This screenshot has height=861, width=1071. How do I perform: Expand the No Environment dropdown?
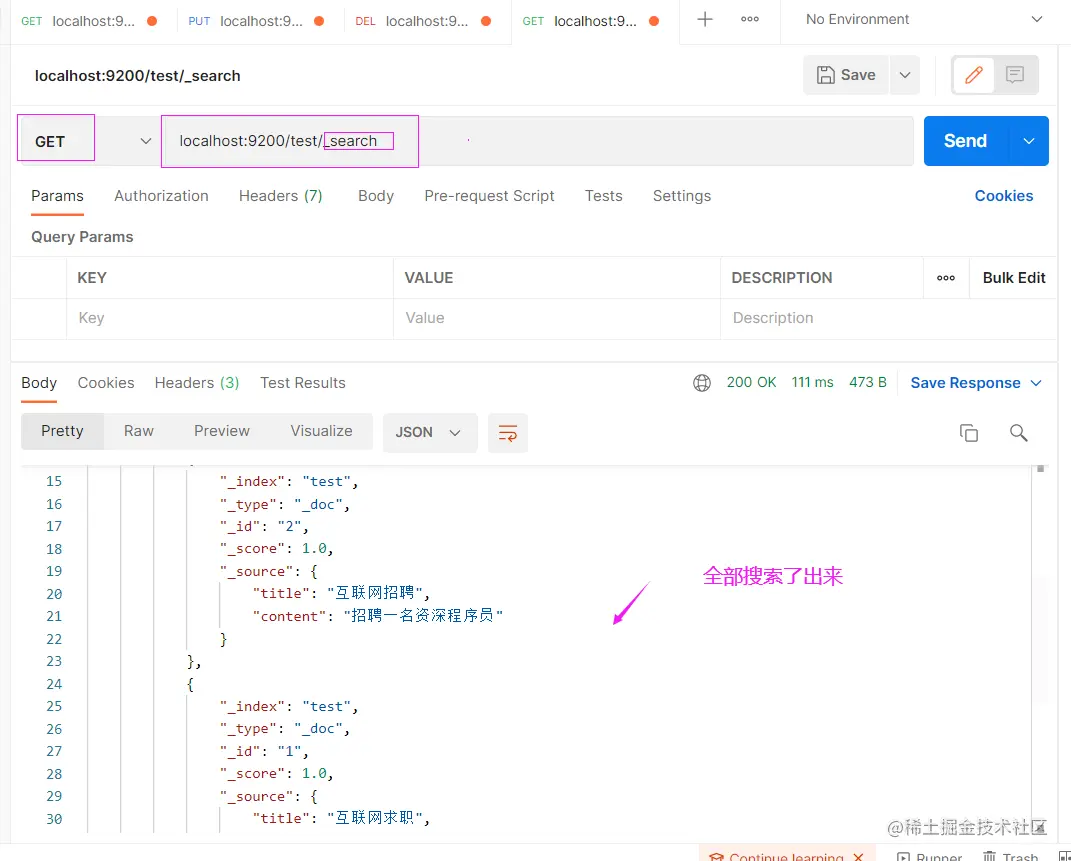coord(1036,19)
